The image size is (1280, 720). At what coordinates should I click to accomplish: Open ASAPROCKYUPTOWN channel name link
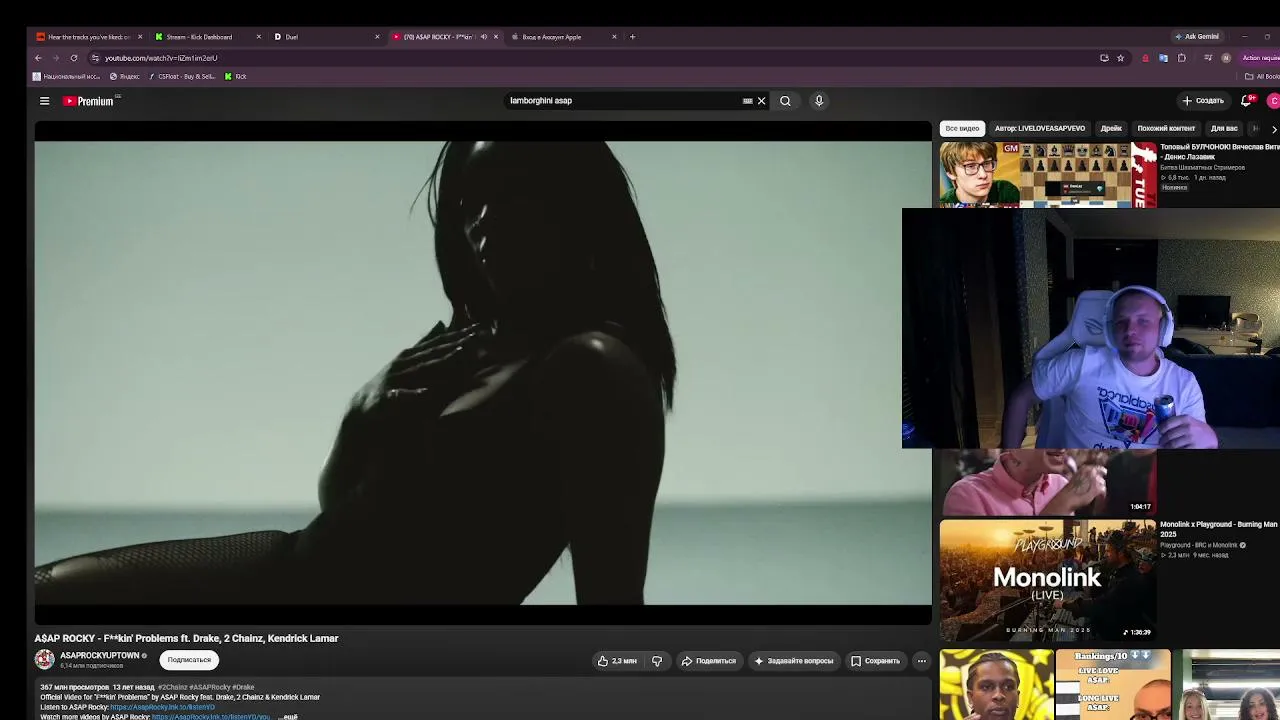pyautogui.click(x=99, y=656)
